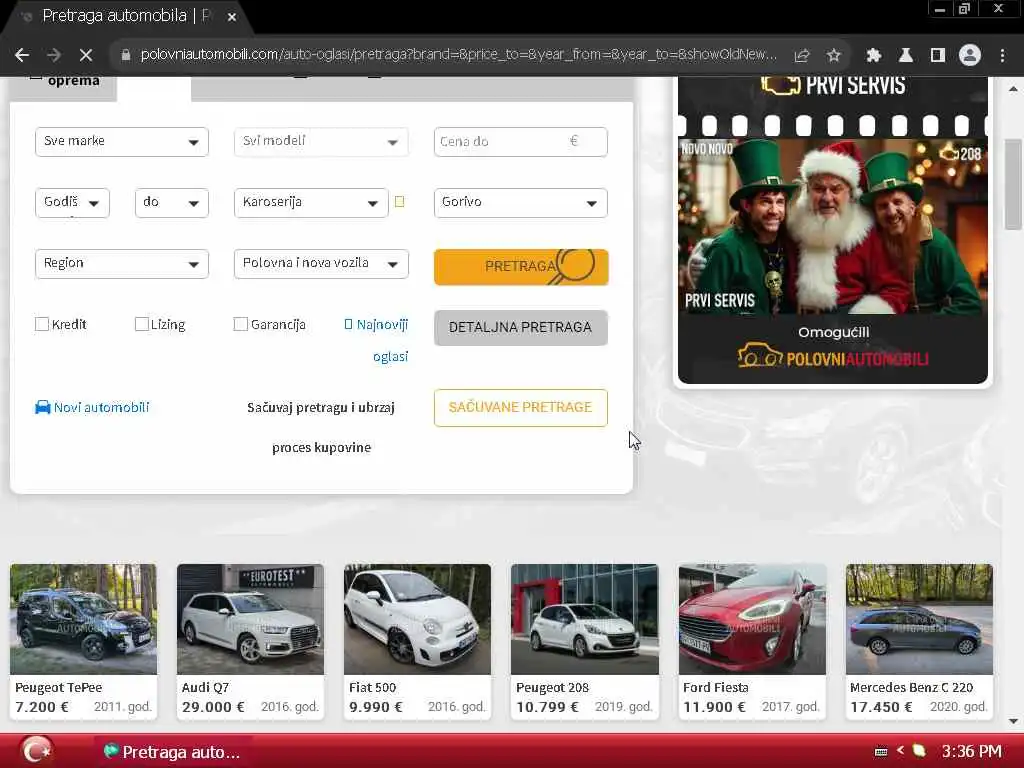Screen dimensions: 1024x768
Task: Open the Peugeot 208 listing photo
Action: tap(584, 619)
